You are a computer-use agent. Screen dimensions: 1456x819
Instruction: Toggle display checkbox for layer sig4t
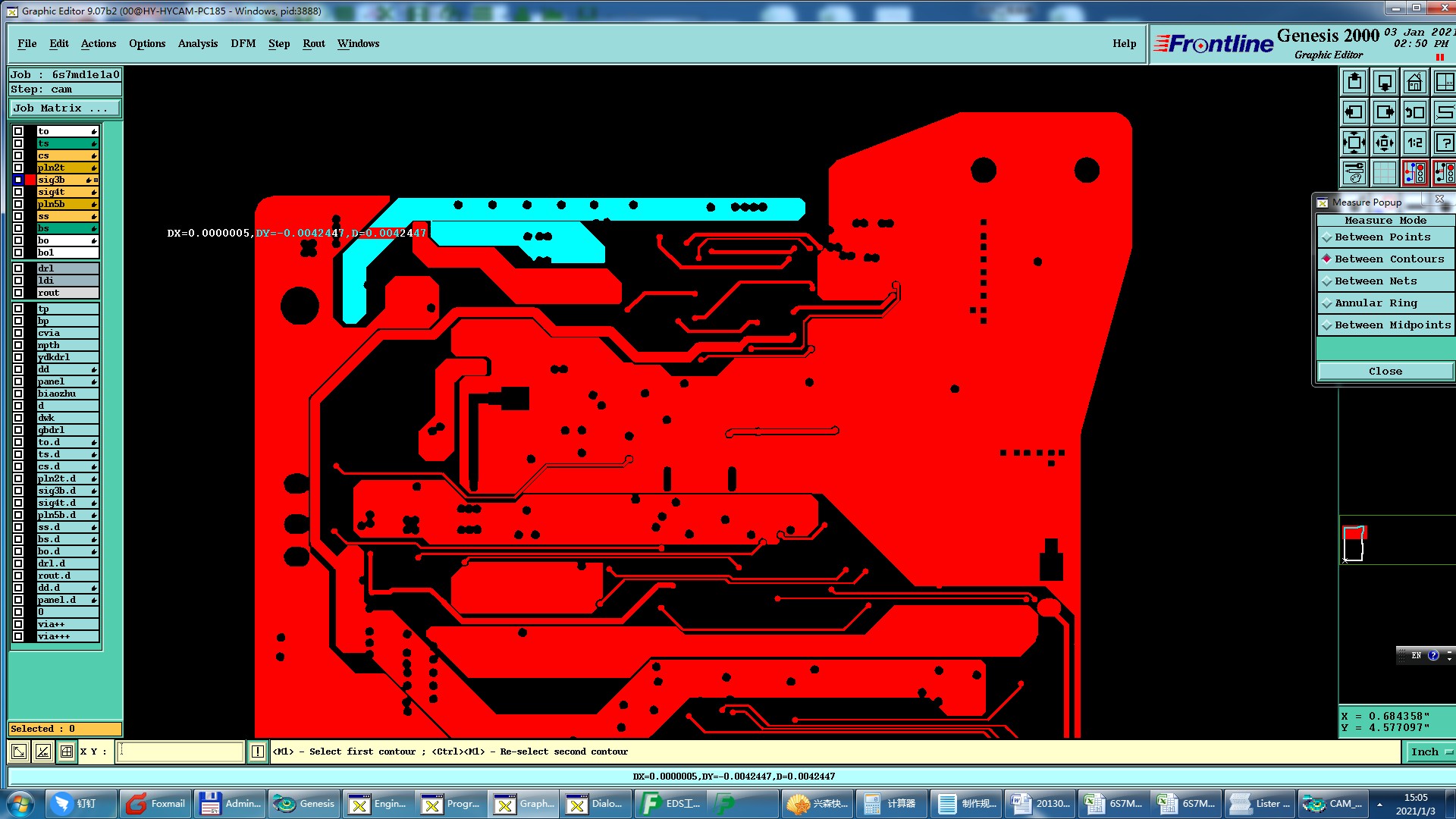[18, 192]
